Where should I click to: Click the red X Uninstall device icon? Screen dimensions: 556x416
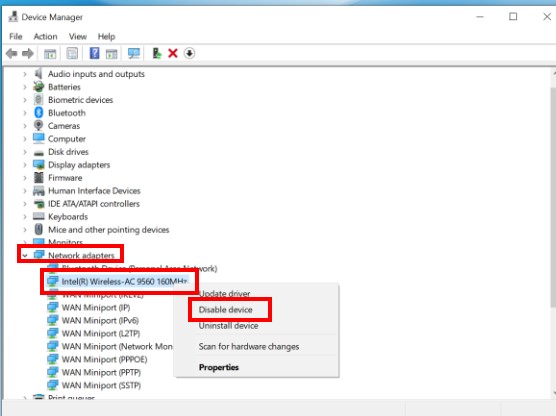pyautogui.click(x=173, y=54)
